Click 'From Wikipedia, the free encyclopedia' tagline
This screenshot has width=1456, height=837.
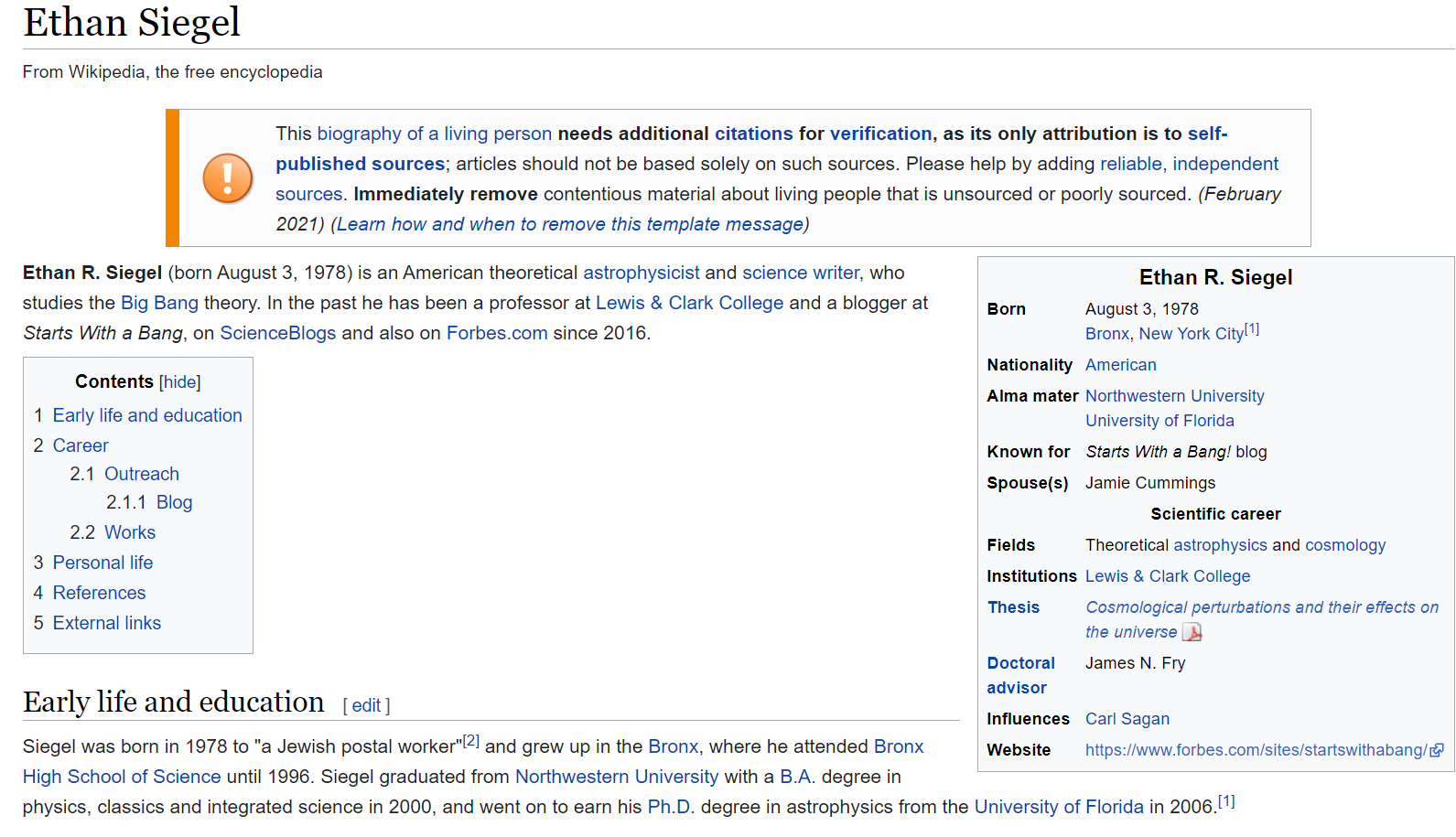[x=173, y=72]
